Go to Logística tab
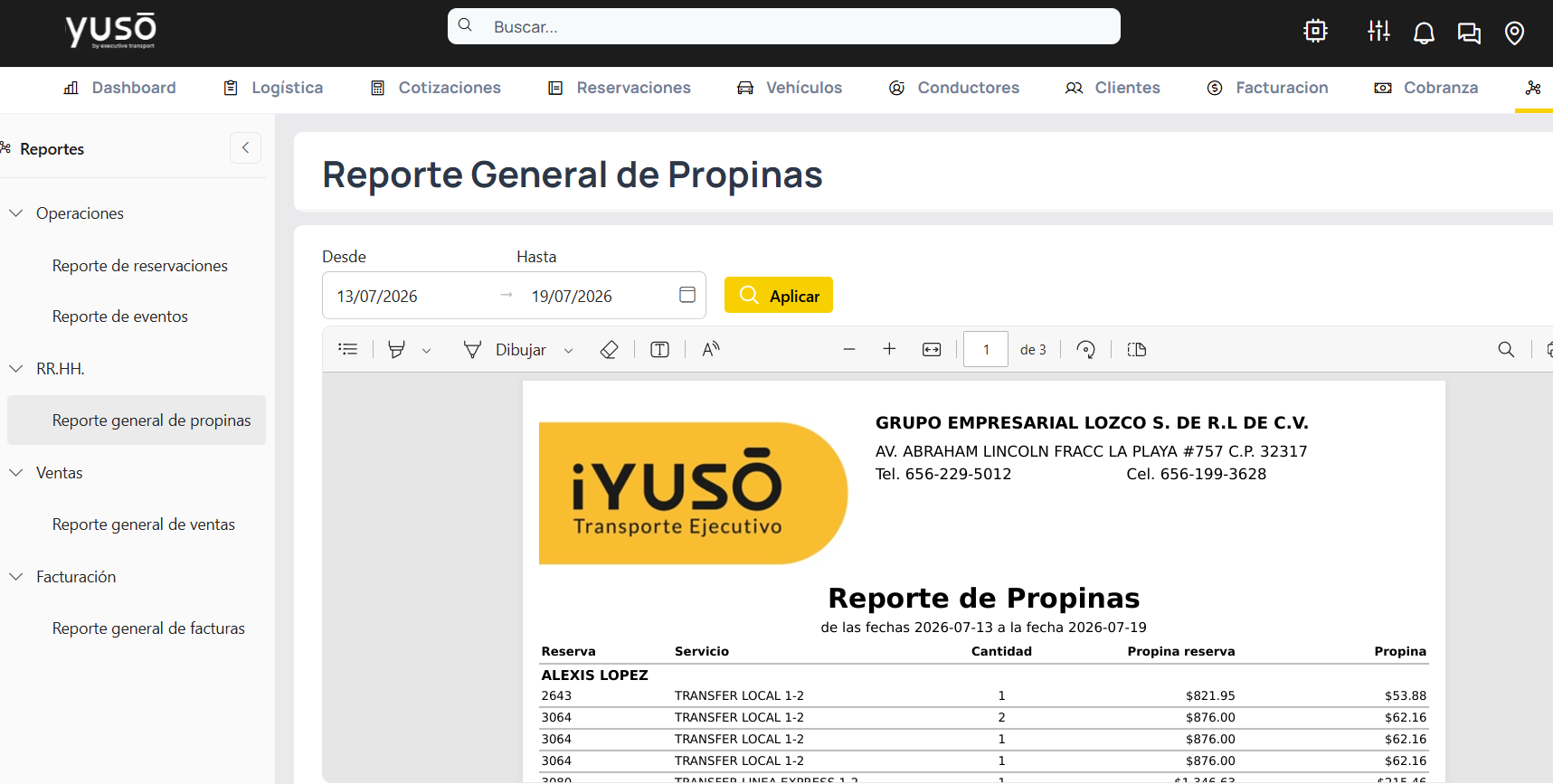This screenshot has width=1553, height=784. pyautogui.click(x=273, y=88)
